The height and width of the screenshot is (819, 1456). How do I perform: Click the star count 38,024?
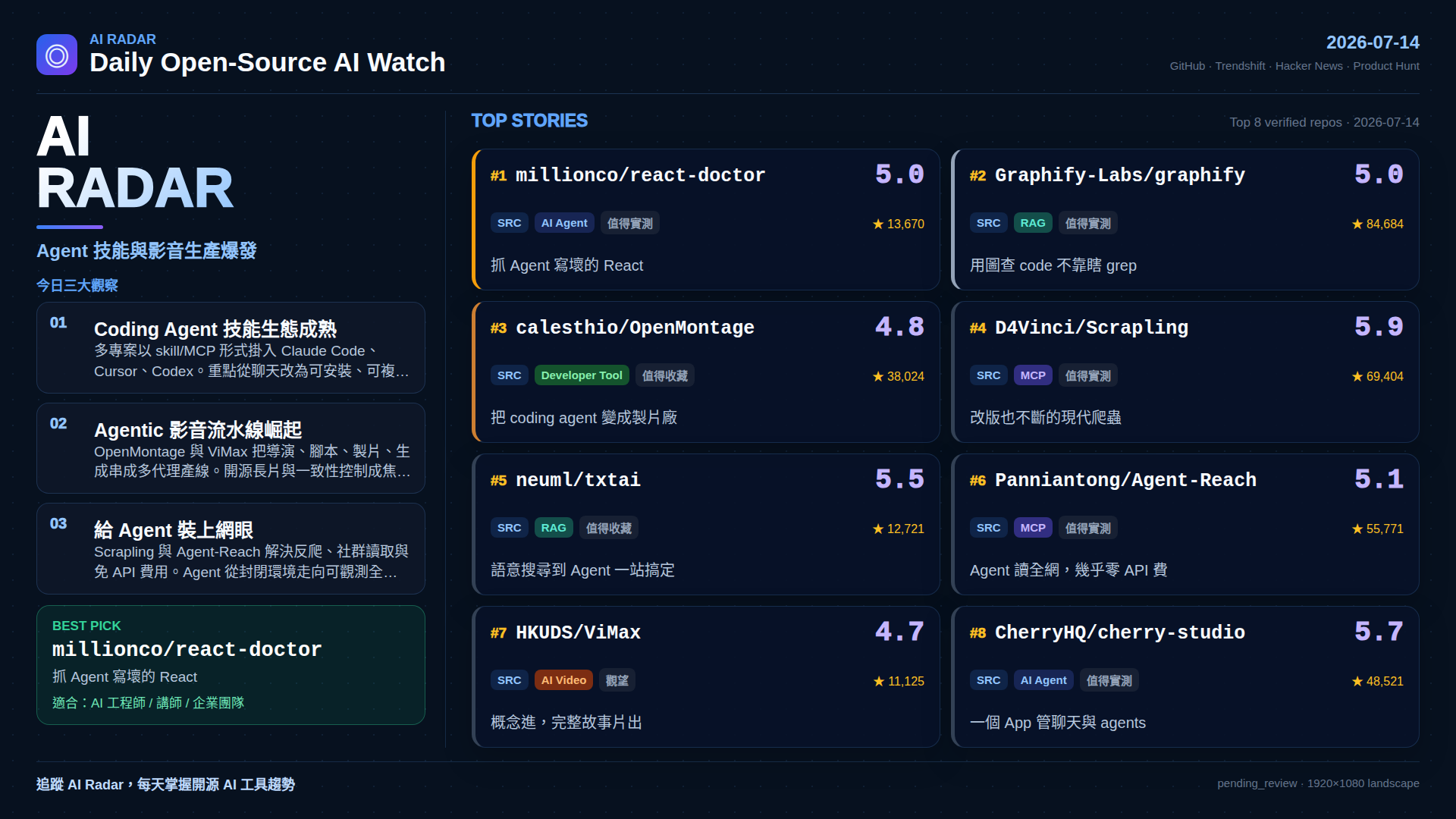899,376
